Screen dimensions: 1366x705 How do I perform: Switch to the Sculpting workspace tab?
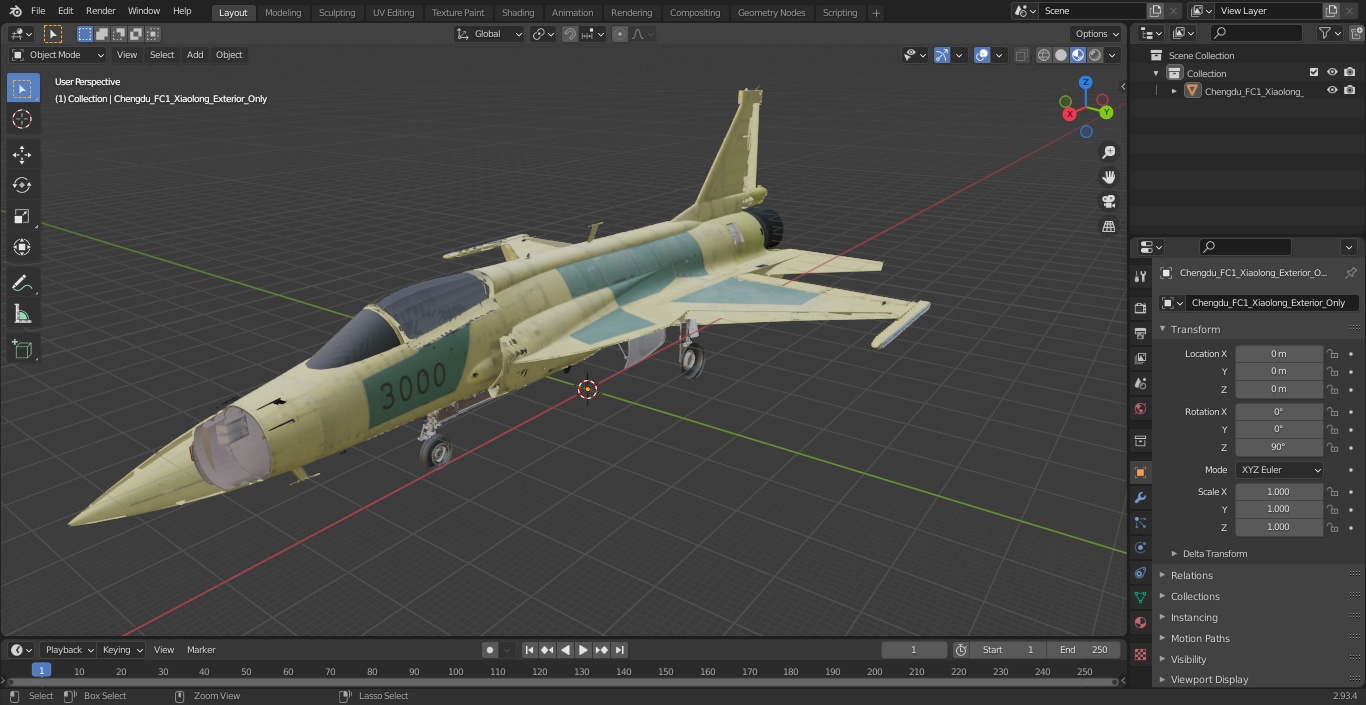click(x=337, y=12)
